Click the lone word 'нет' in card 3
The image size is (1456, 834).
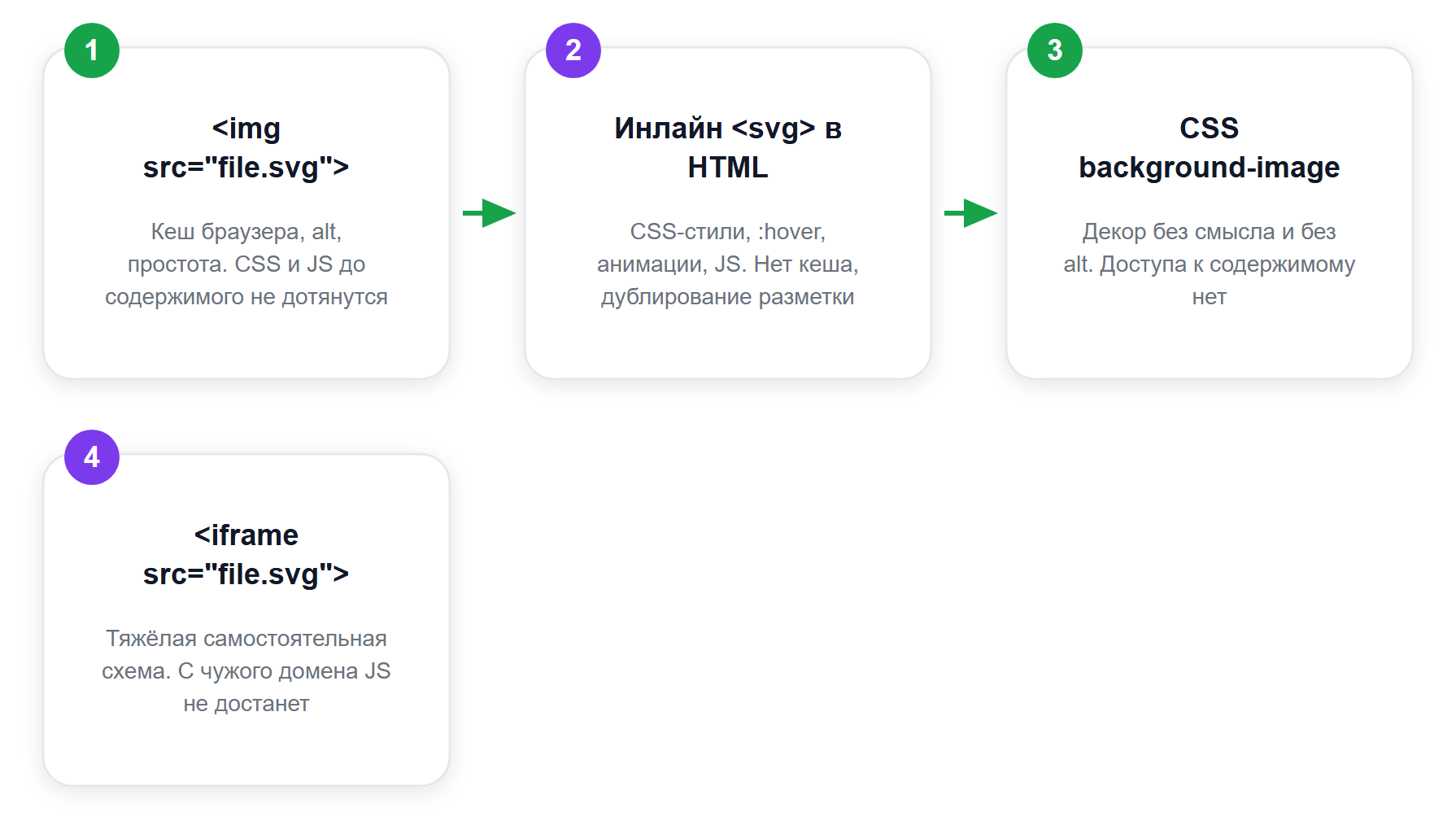pyautogui.click(x=1210, y=298)
